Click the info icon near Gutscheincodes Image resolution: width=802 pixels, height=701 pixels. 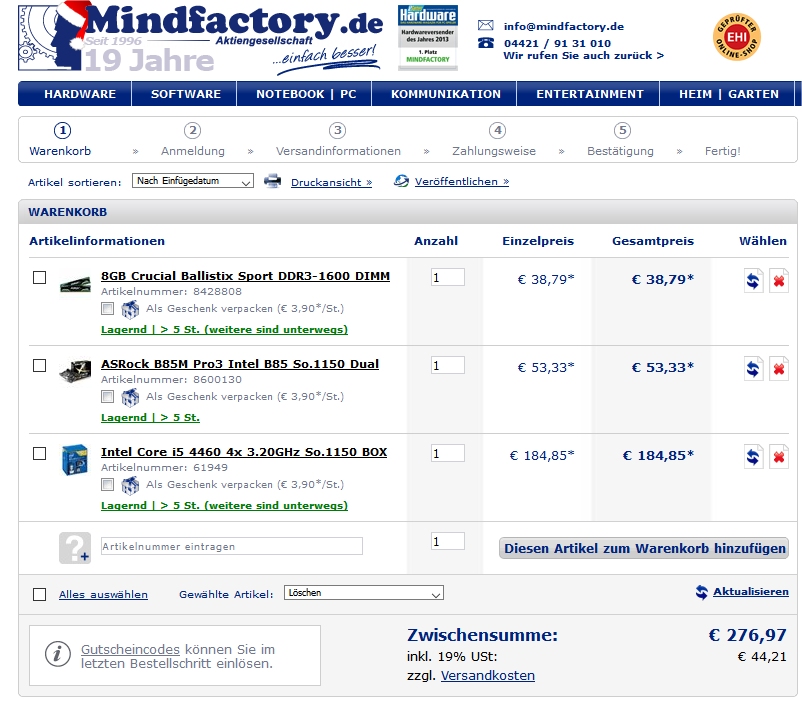[57, 654]
